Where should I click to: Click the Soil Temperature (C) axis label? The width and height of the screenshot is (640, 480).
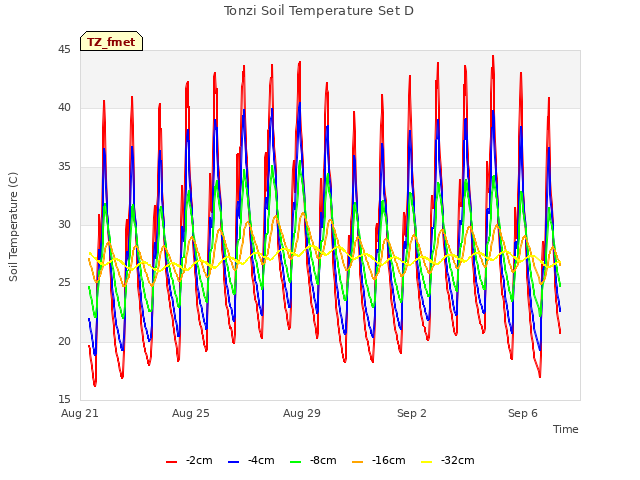13,227
